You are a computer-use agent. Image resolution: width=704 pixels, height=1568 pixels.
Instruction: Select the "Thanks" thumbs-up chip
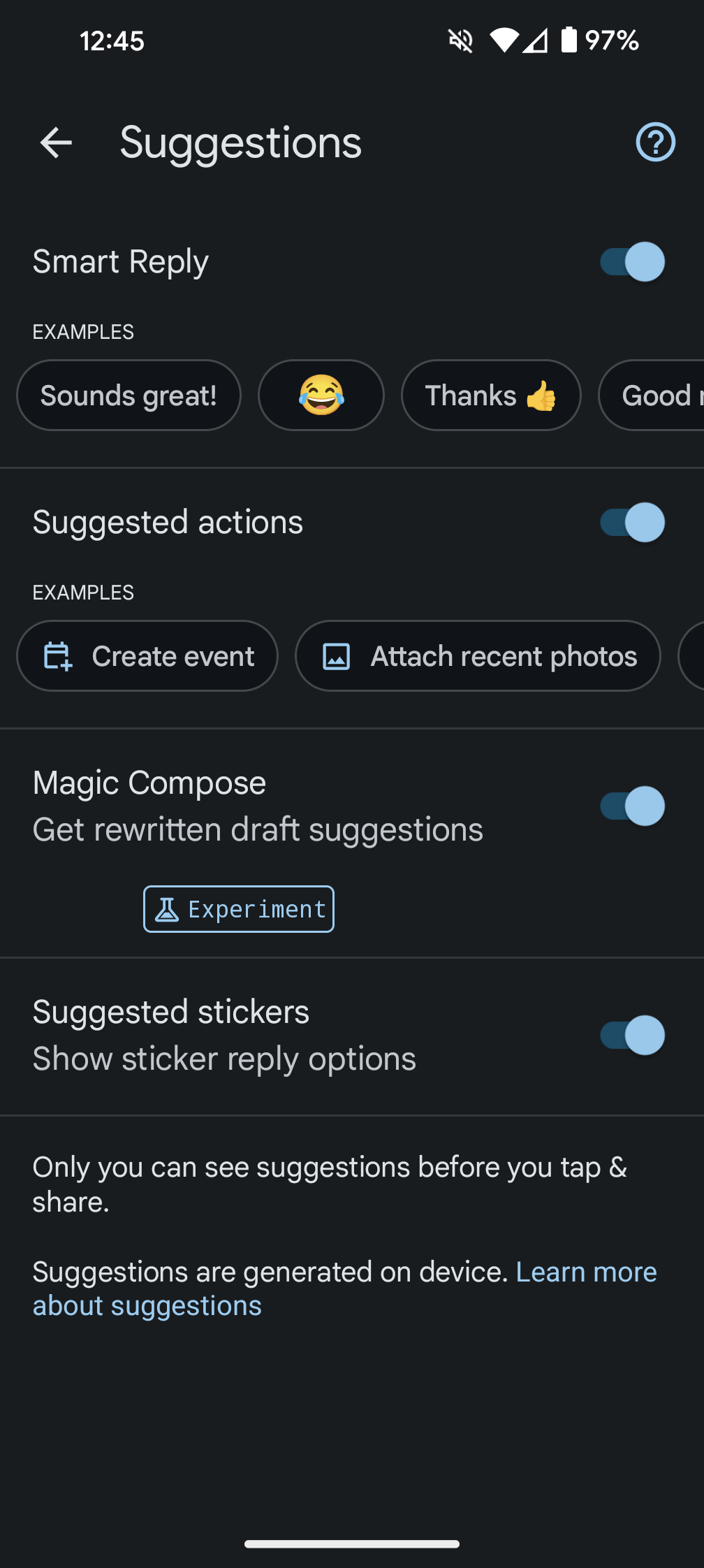point(491,395)
